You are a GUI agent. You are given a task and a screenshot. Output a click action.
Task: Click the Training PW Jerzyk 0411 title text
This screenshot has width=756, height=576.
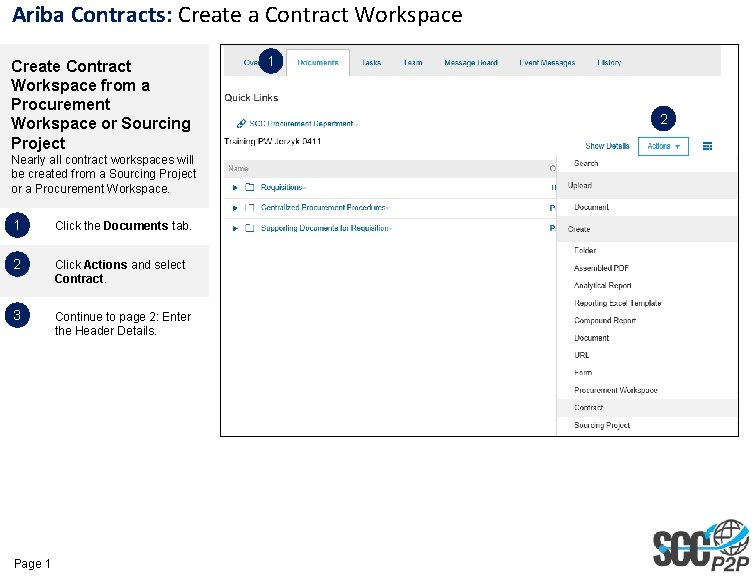(272, 141)
